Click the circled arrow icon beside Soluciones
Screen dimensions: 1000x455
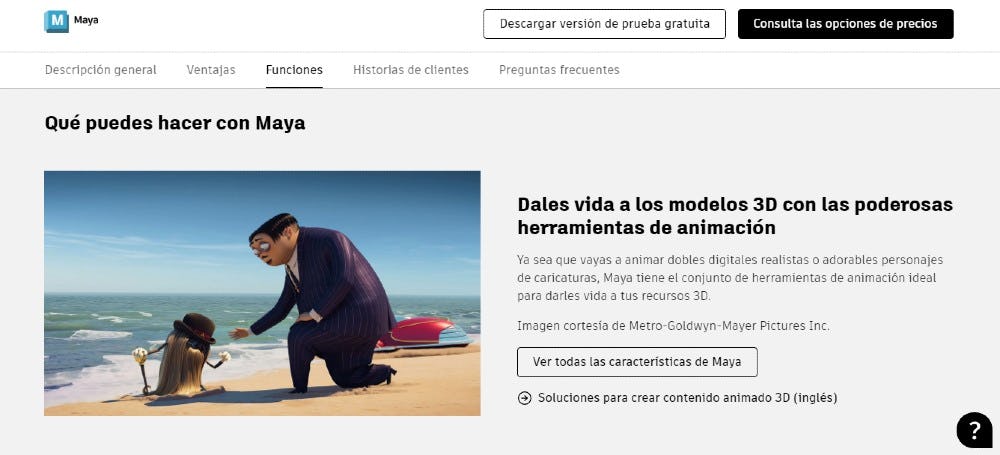coord(524,398)
